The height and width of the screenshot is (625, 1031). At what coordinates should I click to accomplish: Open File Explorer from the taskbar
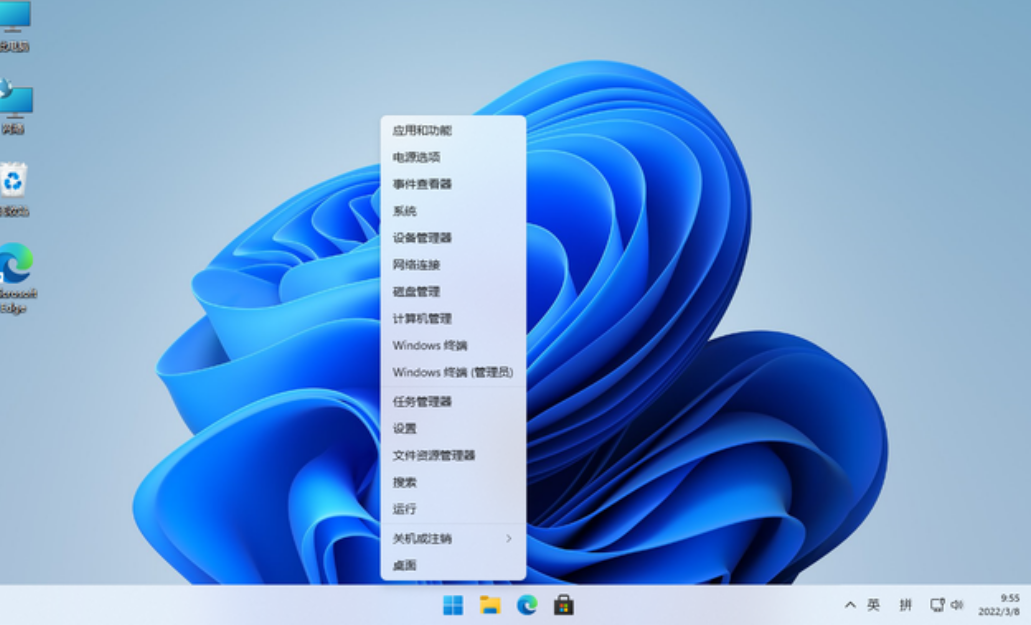(x=490, y=605)
